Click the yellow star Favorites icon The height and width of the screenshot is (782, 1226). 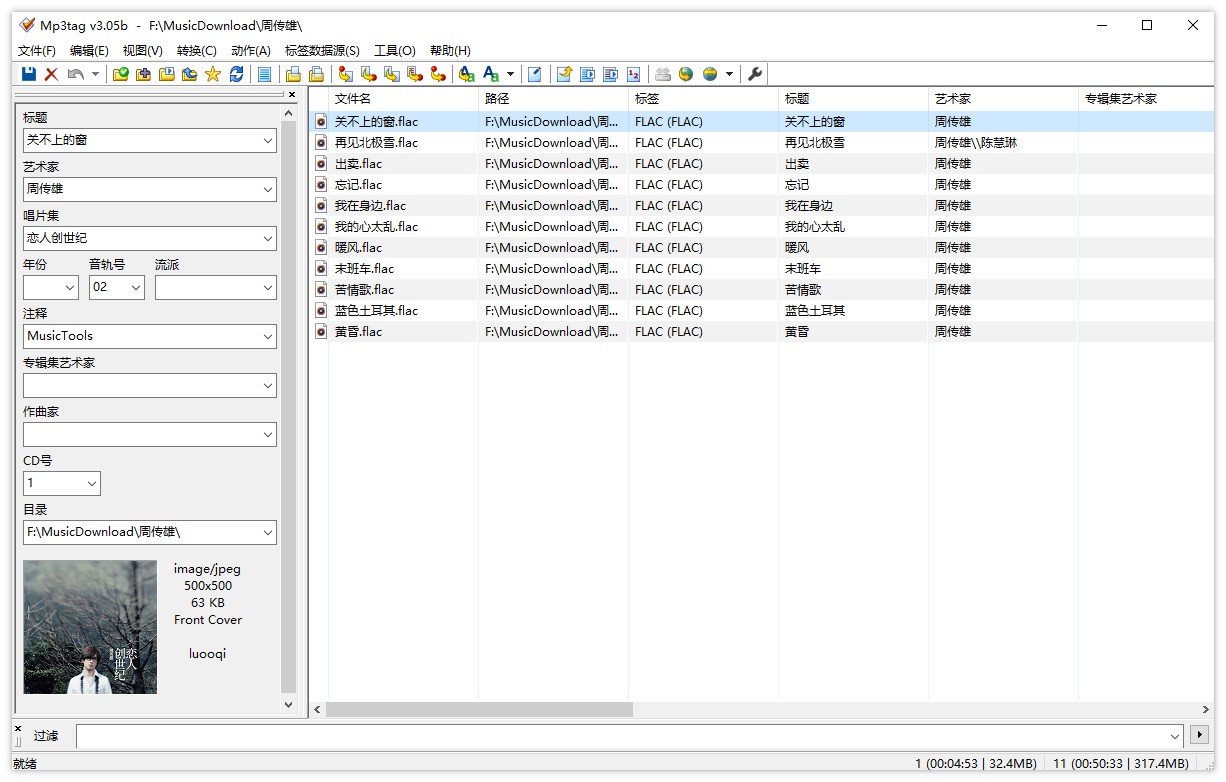point(213,74)
